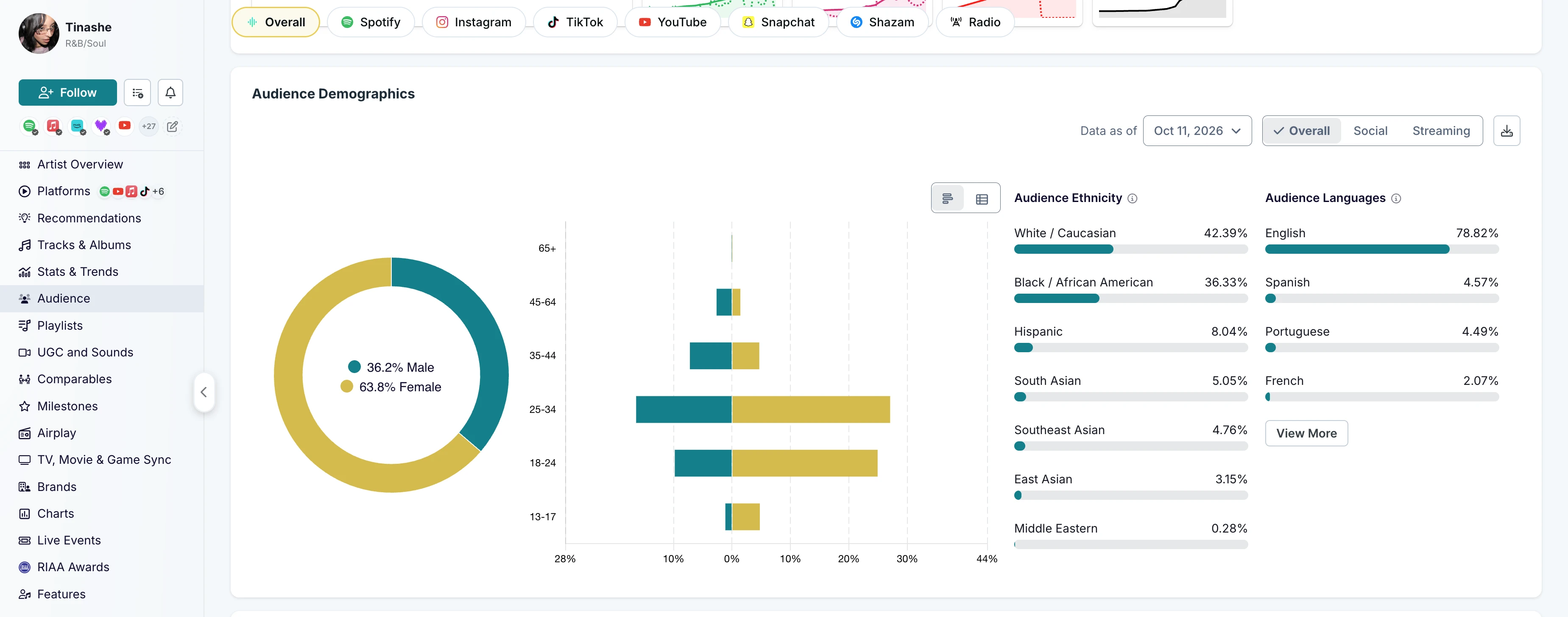Click the 25-34 female bar in chart
This screenshot has height=617, width=1568.
[x=811, y=409]
